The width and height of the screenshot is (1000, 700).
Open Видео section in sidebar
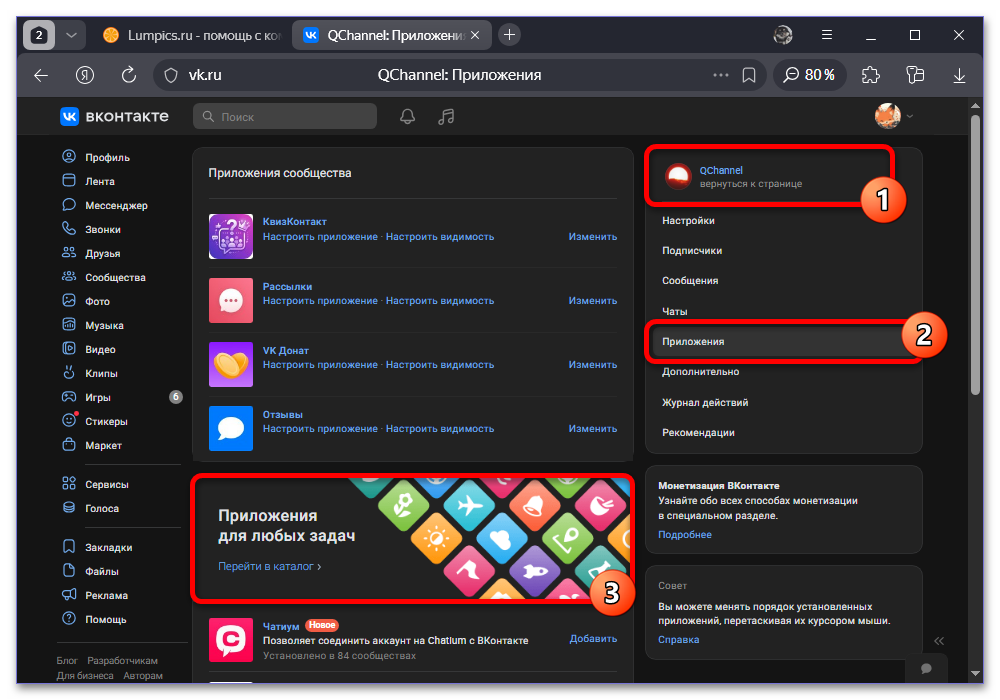coord(89,349)
